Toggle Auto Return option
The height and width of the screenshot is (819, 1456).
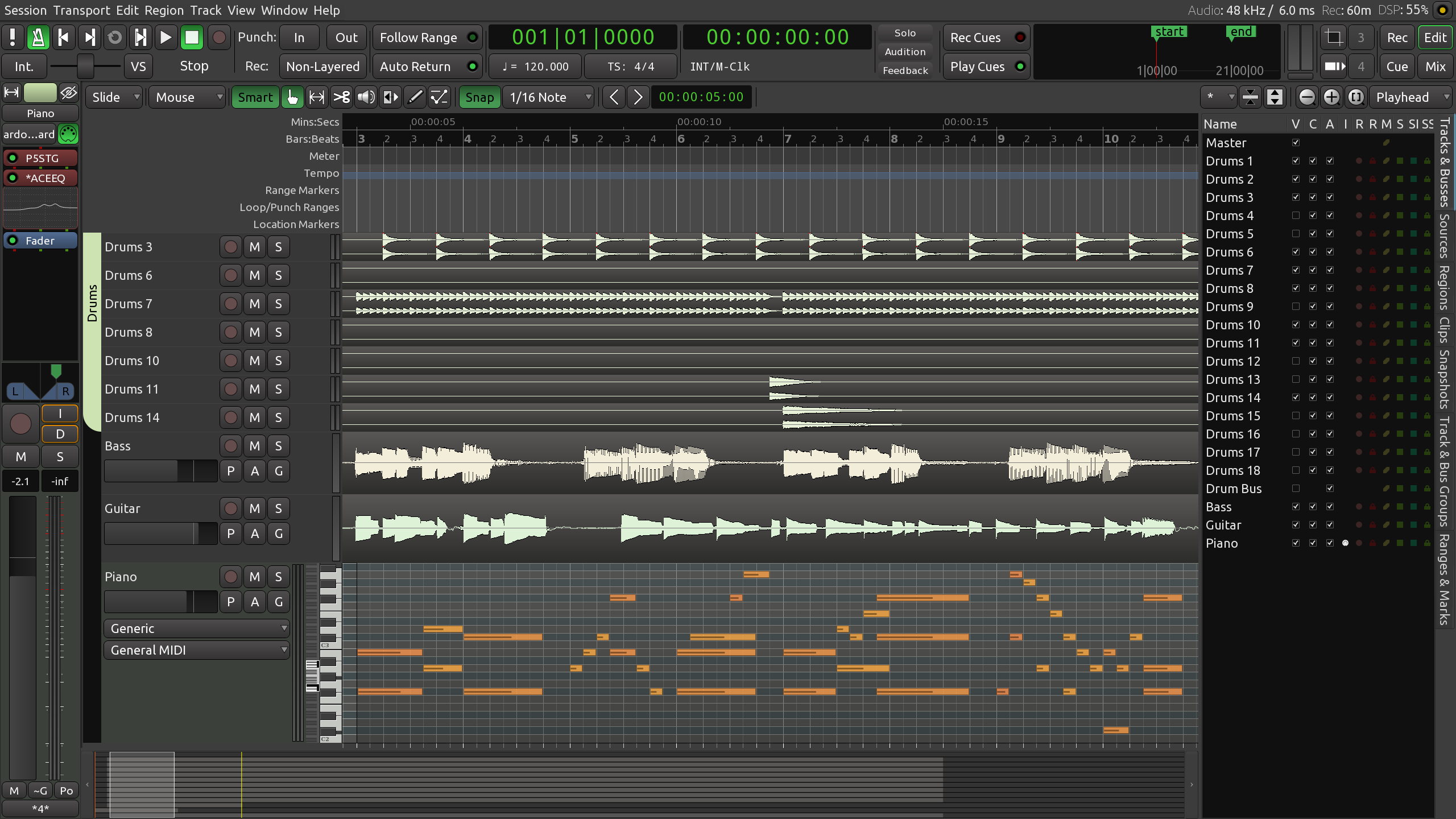click(428, 67)
